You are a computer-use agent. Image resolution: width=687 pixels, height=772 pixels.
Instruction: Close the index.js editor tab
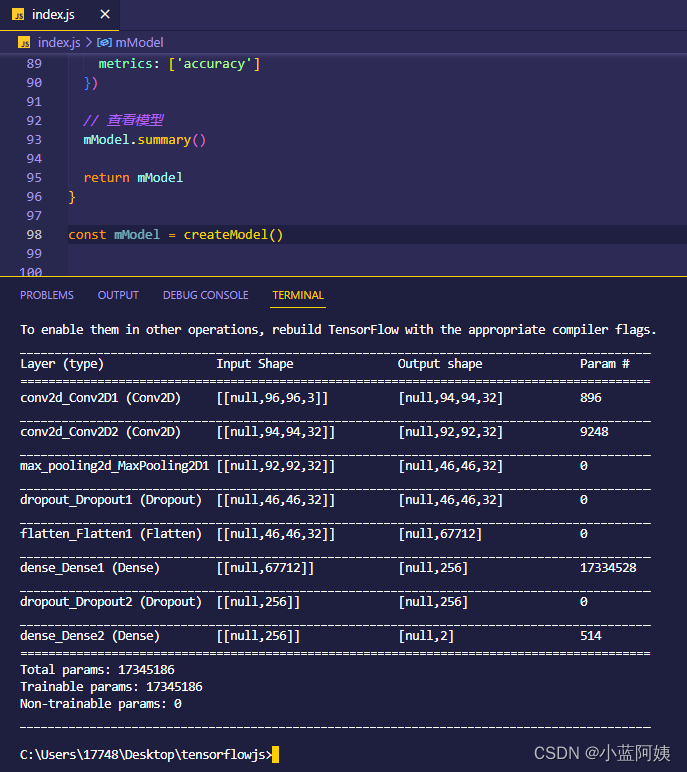[x=105, y=15]
